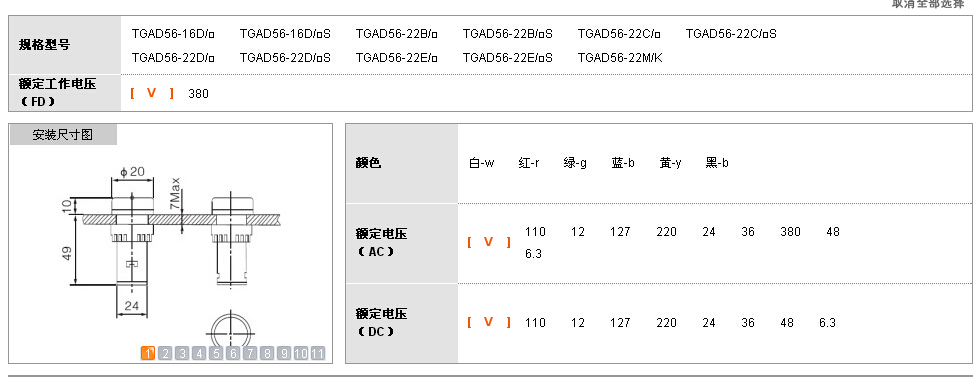The width and height of the screenshot is (979, 383).
Task: Jump to image page 11
Action: click(x=318, y=354)
